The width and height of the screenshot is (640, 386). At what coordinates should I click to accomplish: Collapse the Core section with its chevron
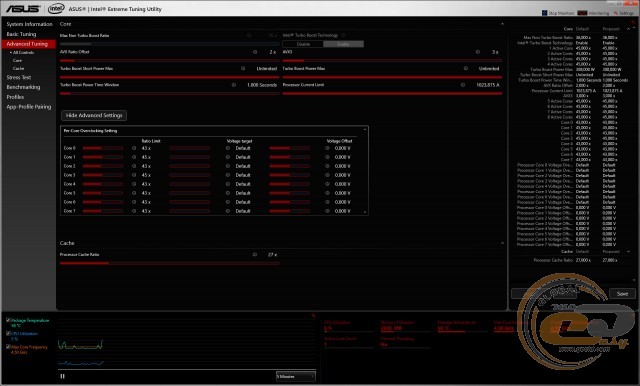(502, 24)
